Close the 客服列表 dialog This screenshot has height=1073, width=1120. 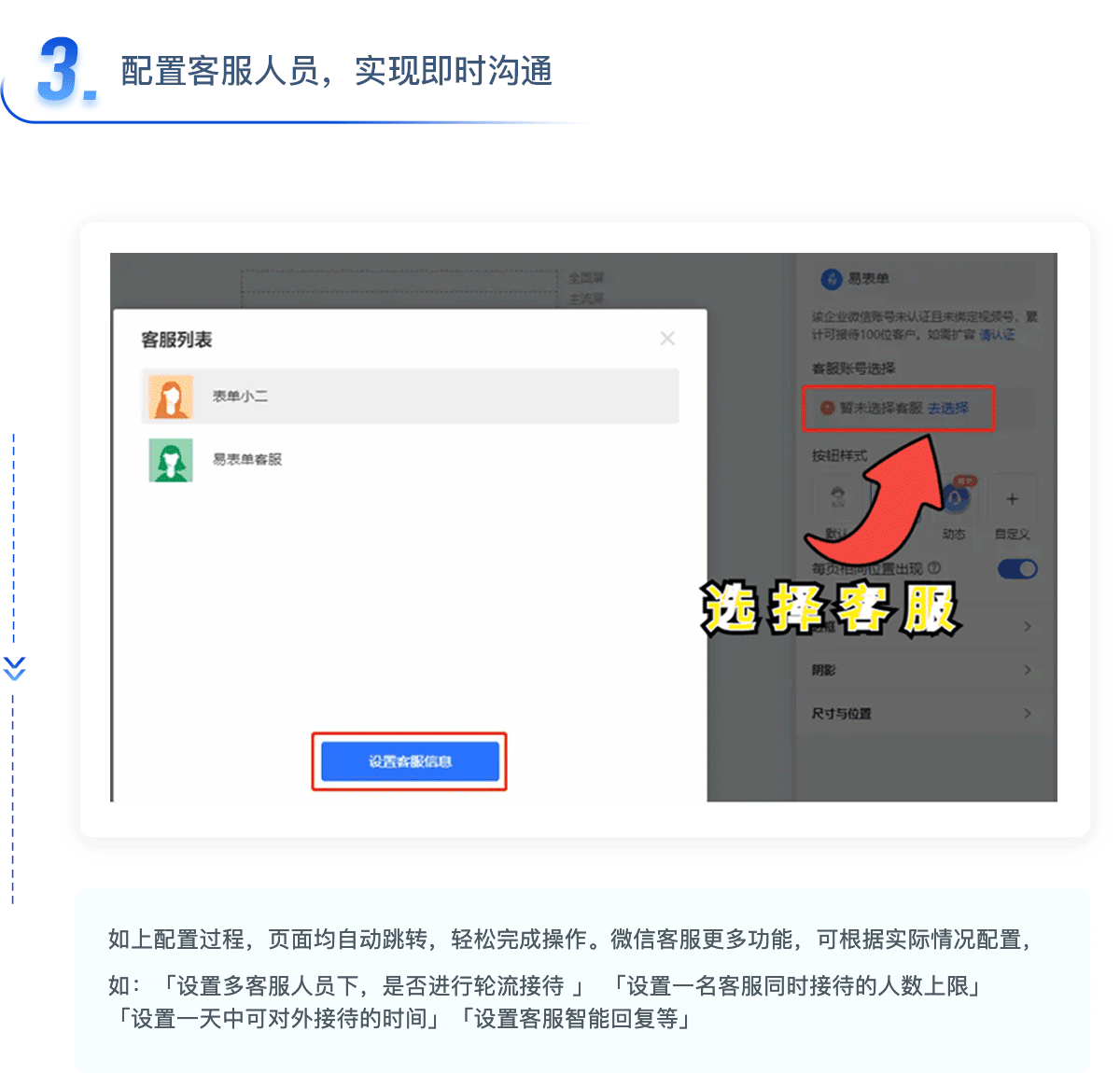(x=667, y=338)
